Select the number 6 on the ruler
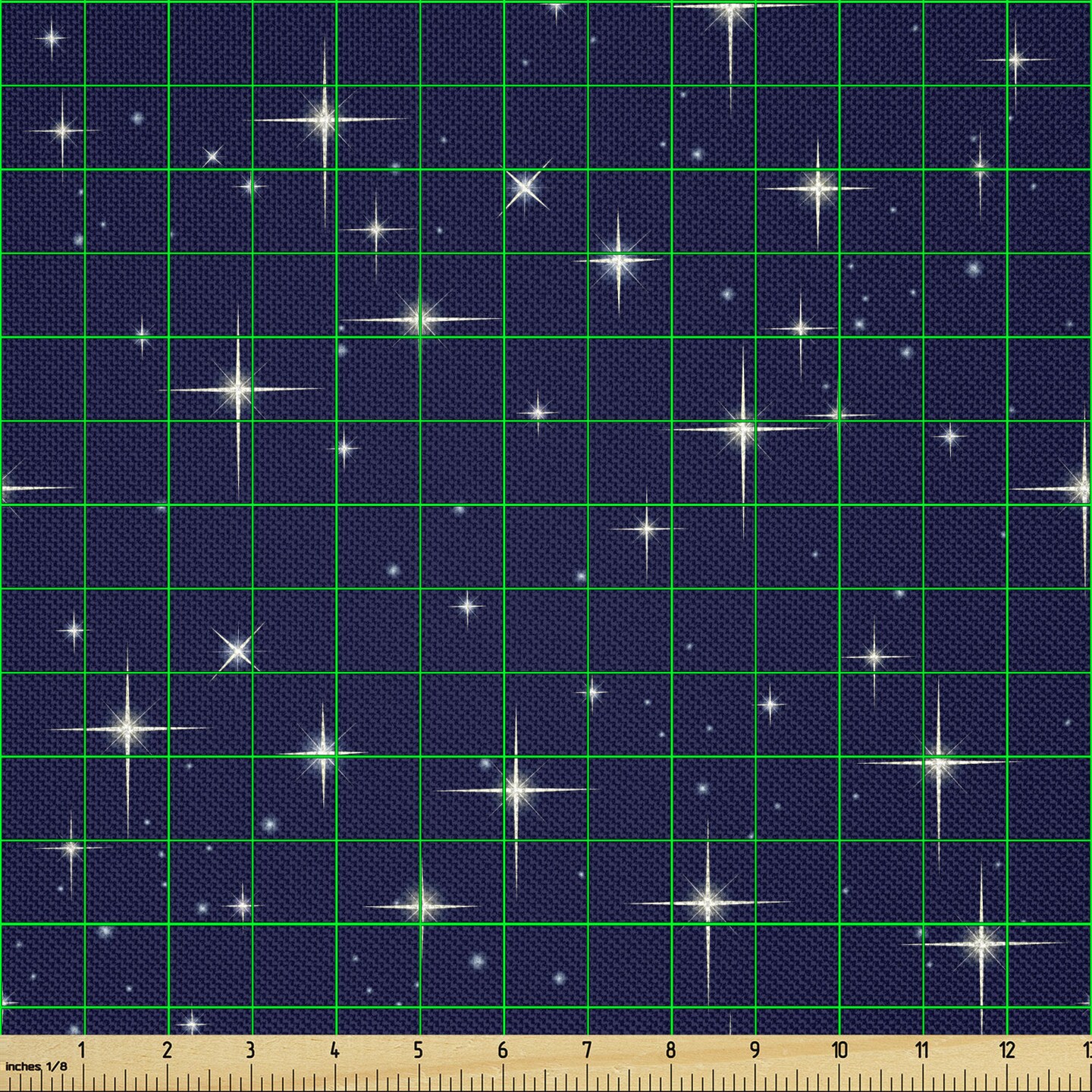1092x1092 pixels. pyautogui.click(x=502, y=1050)
